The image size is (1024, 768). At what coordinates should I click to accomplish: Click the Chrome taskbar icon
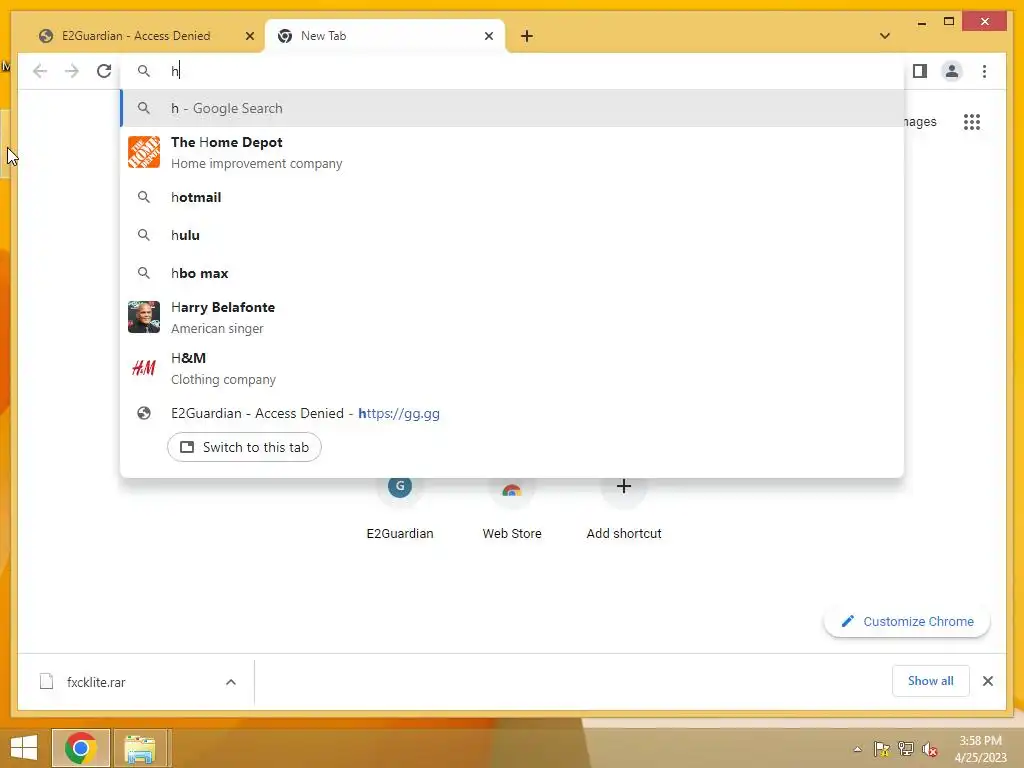(x=80, y=748)
